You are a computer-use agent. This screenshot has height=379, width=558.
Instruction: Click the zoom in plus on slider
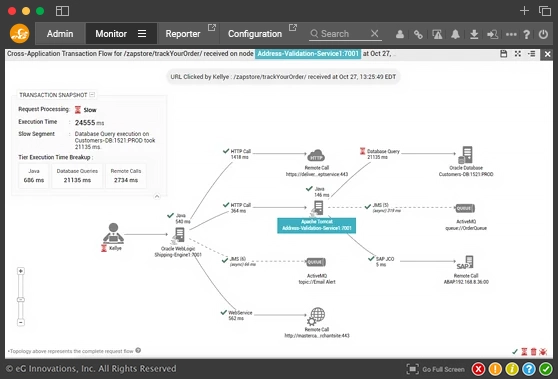[x=21, y=271]
